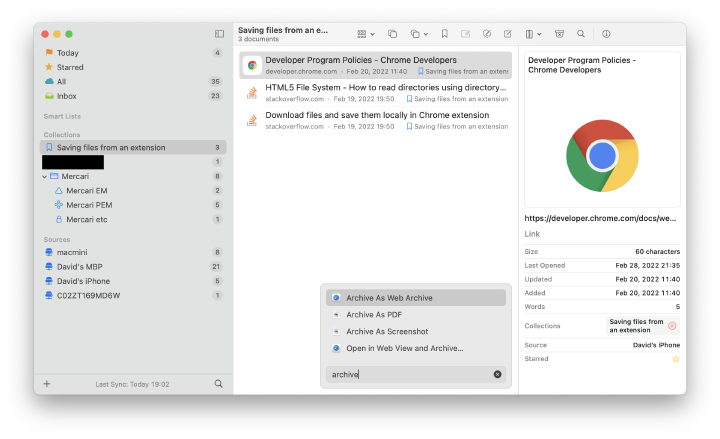Image resolution: width=720 pixels, height=439 pixels.
Task: Click the 60 characters size value
Action: pos(658,252)
